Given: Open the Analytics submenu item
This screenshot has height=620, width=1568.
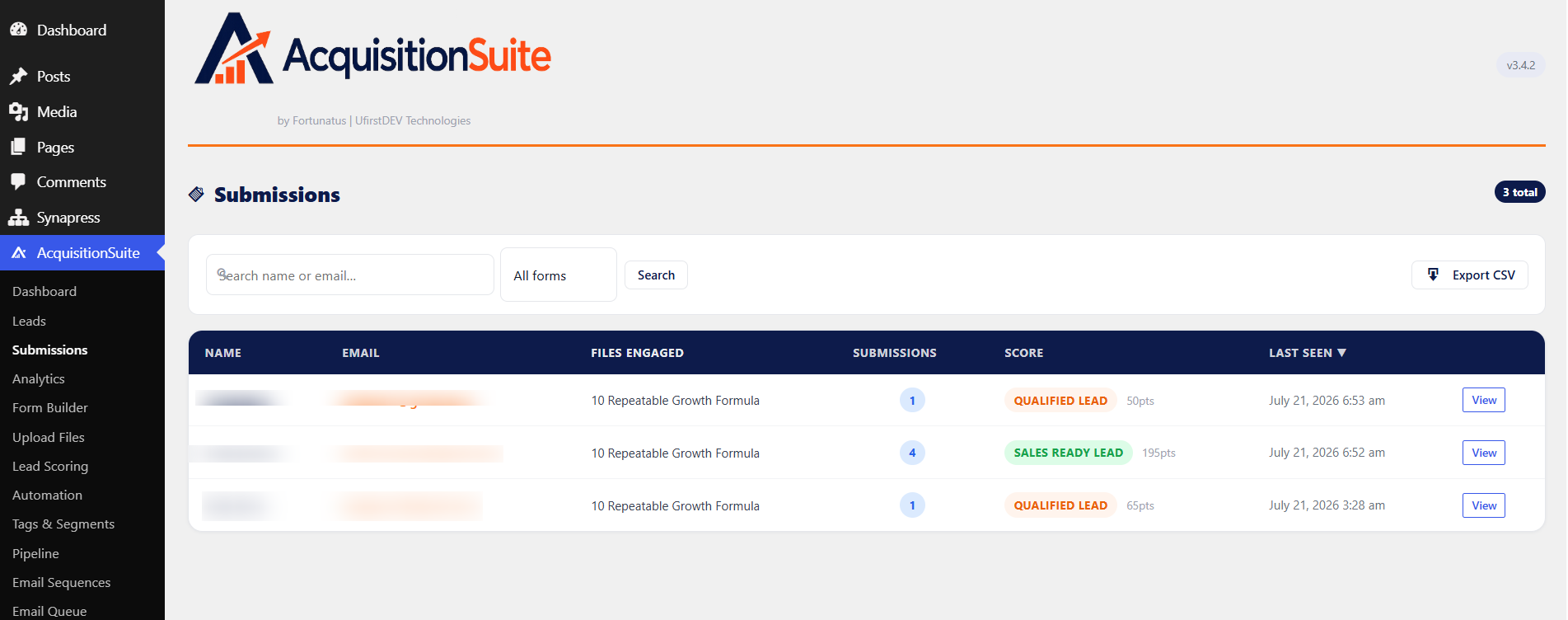Looking at the screenshot, I should [x=39, y=378].
